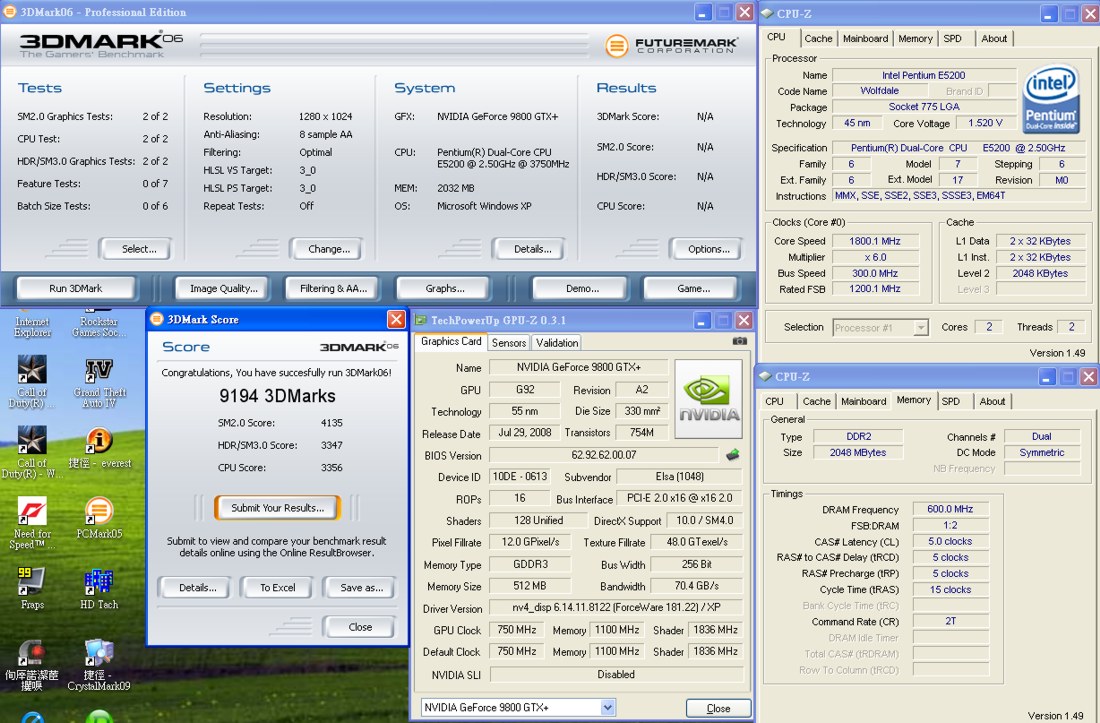The width and height of the screenshot is (1100, 723).
Task: Select the Grand Theft Auto IV desktop icon
Action: point(99,382)
